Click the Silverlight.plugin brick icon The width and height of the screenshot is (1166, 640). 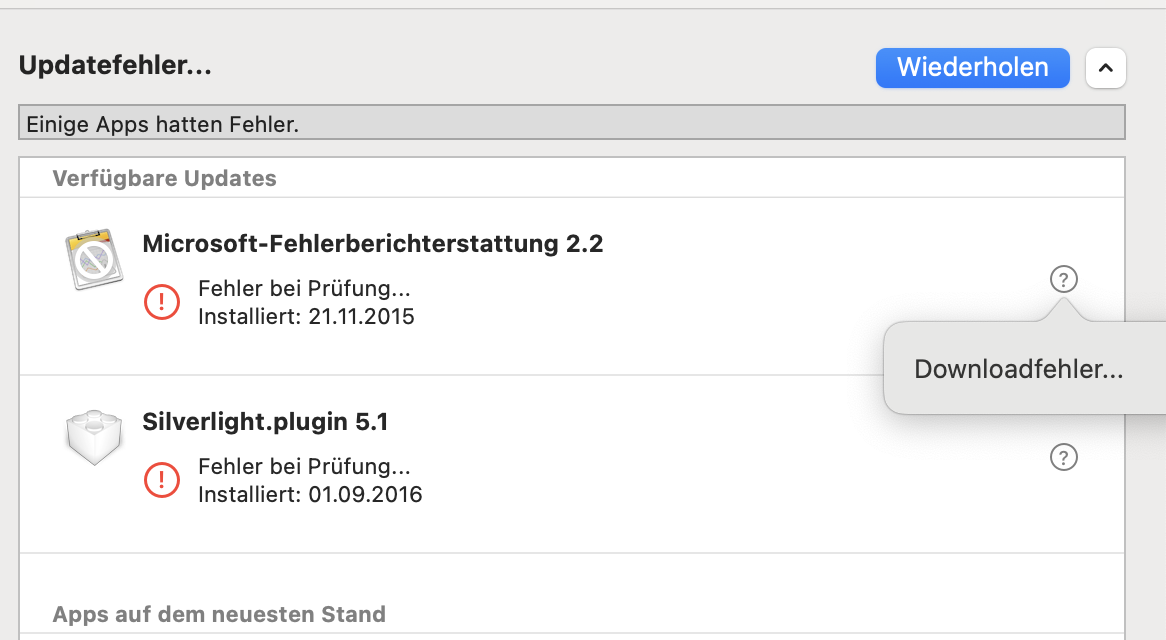[x=92, y=436]
